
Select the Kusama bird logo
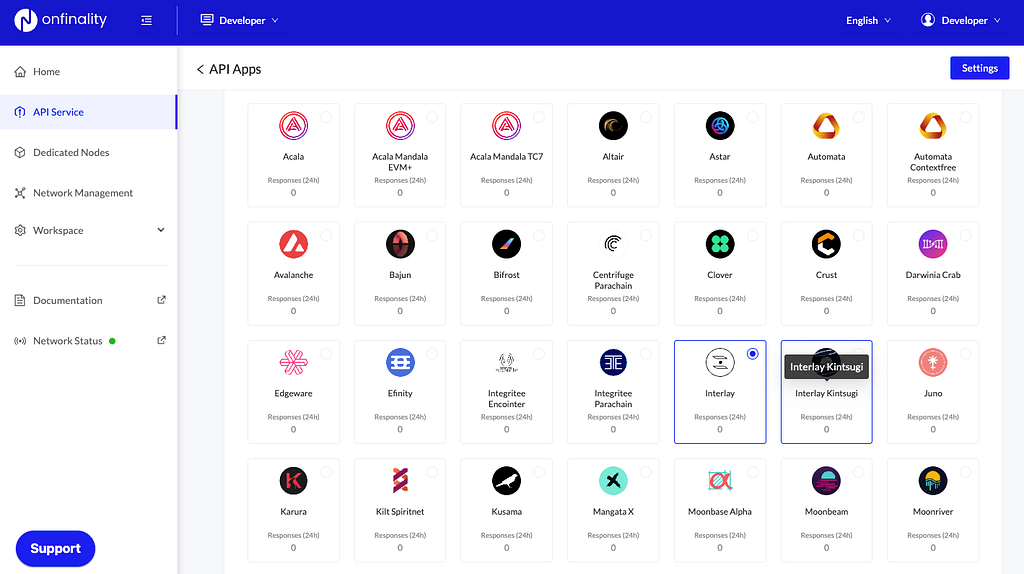tap(506, 481)
